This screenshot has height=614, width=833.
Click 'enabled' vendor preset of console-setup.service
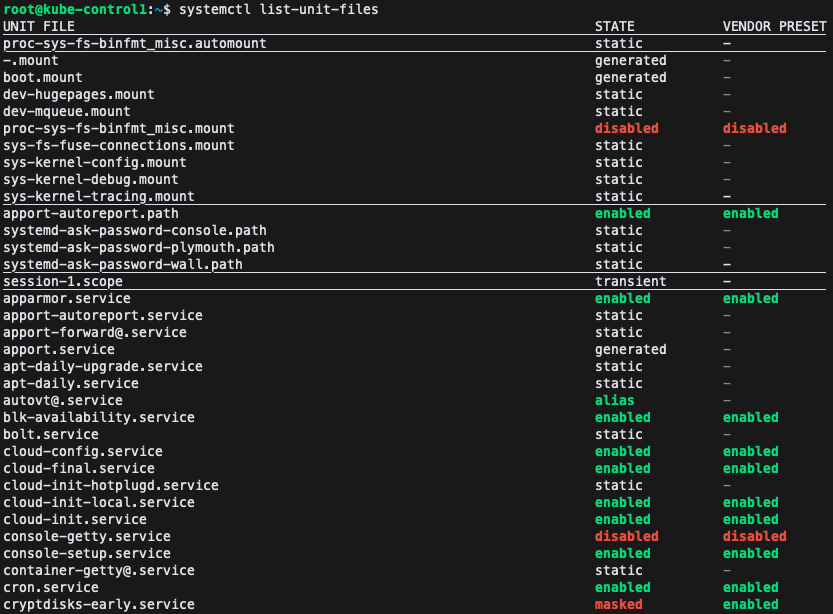click(x=751, y=553)
